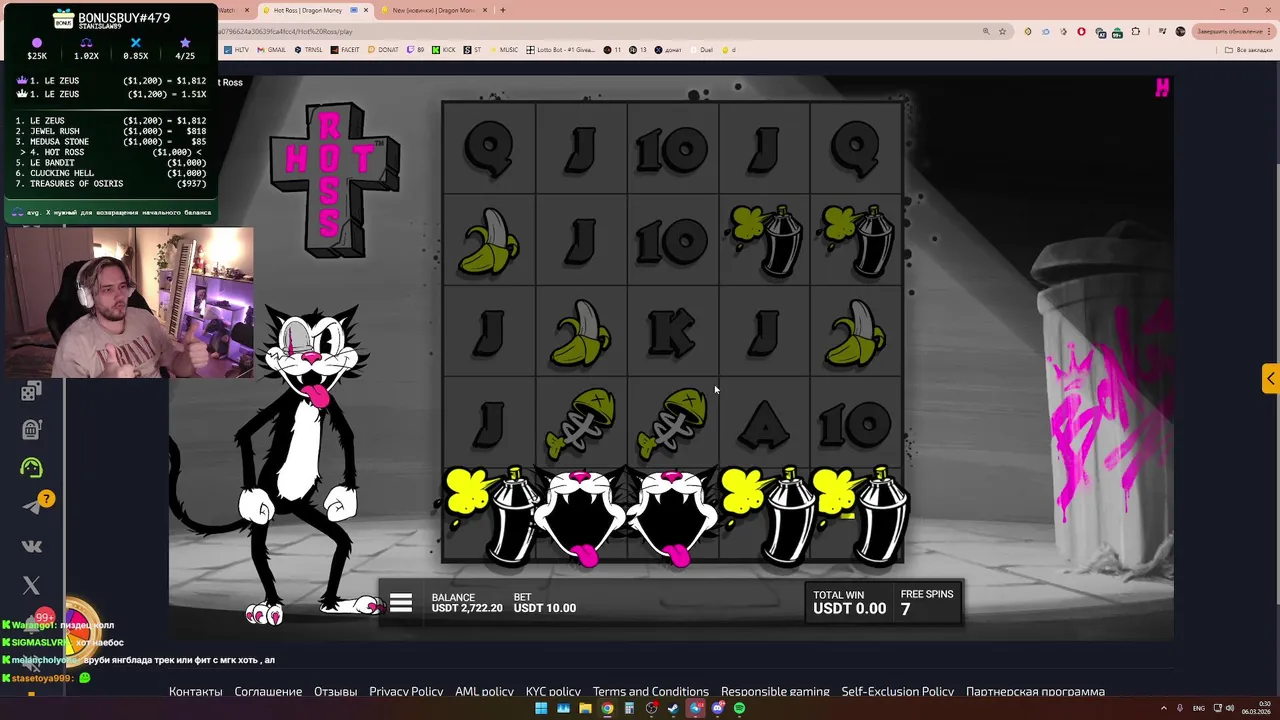The height and width of the screenshot is (720, 1280).
Task: Open the X social icon
Action: tap(31, 586)
